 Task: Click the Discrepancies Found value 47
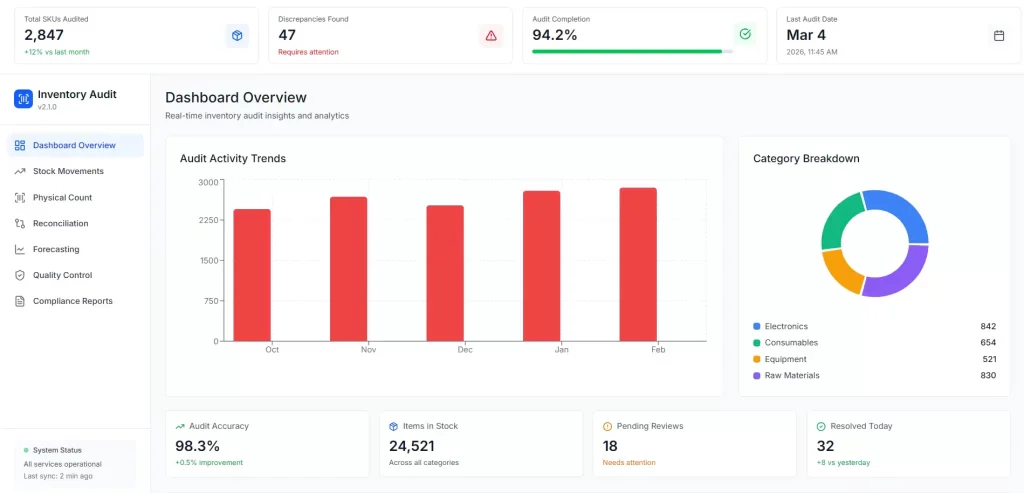click(x=287, y=35)
